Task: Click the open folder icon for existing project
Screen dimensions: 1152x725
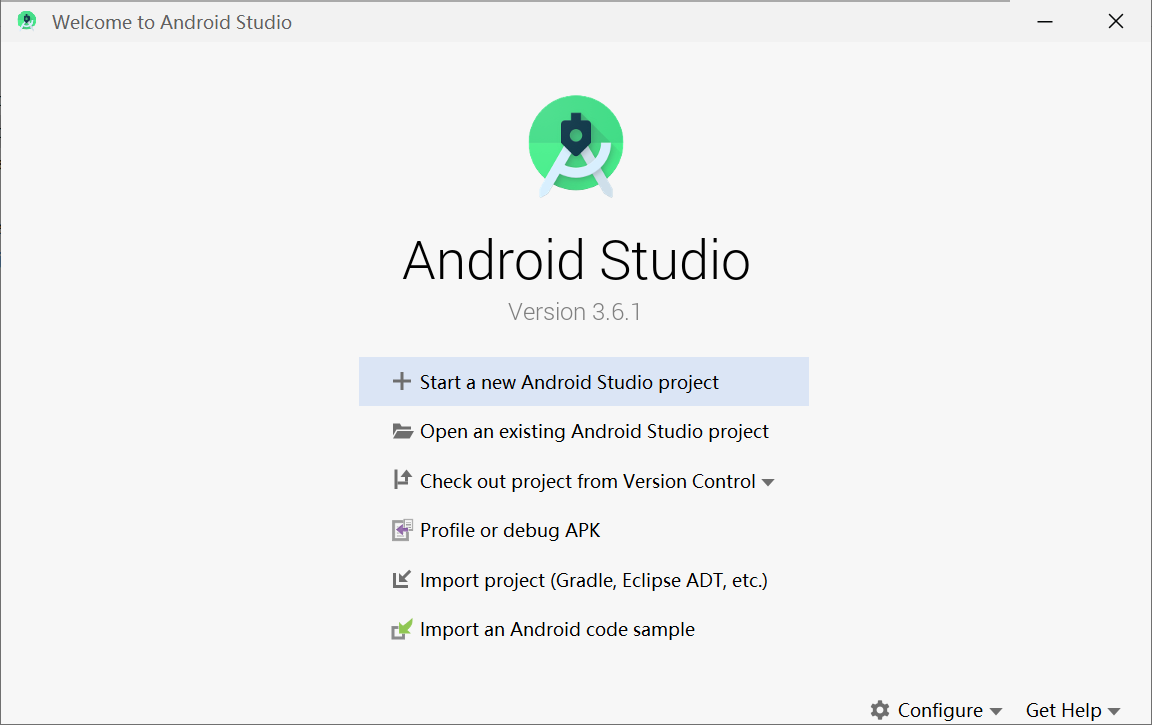Action: point(402,431)
